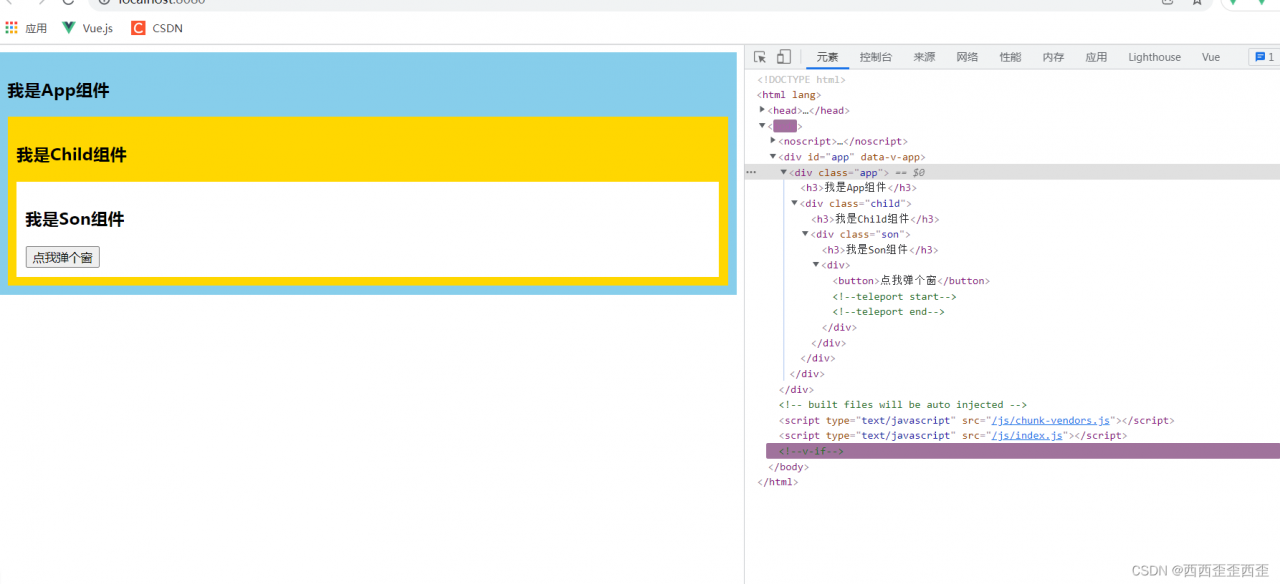Open the Lighthouse tab
The width and height of the screenshot is (1280, 584).
1154,57
